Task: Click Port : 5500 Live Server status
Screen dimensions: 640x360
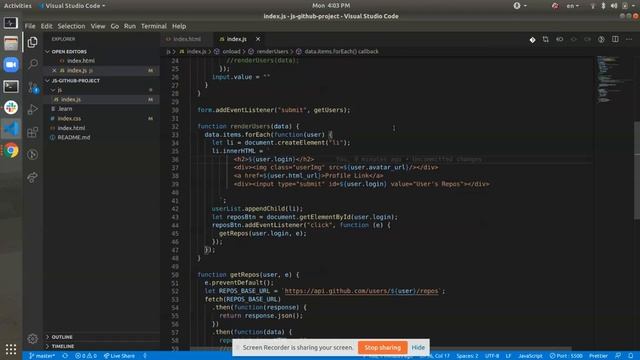Action: point(566,356)
